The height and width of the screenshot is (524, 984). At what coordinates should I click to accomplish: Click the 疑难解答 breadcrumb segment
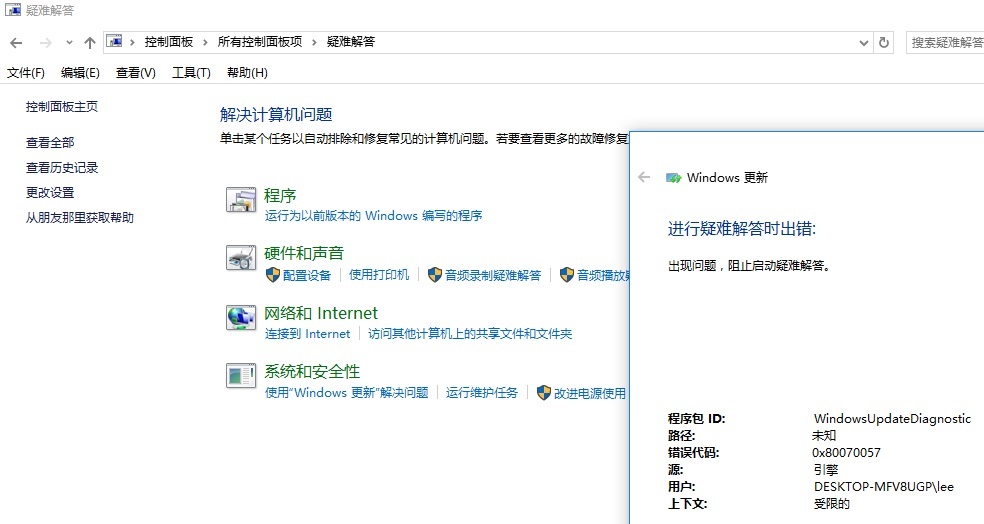(x=351, y=42)
